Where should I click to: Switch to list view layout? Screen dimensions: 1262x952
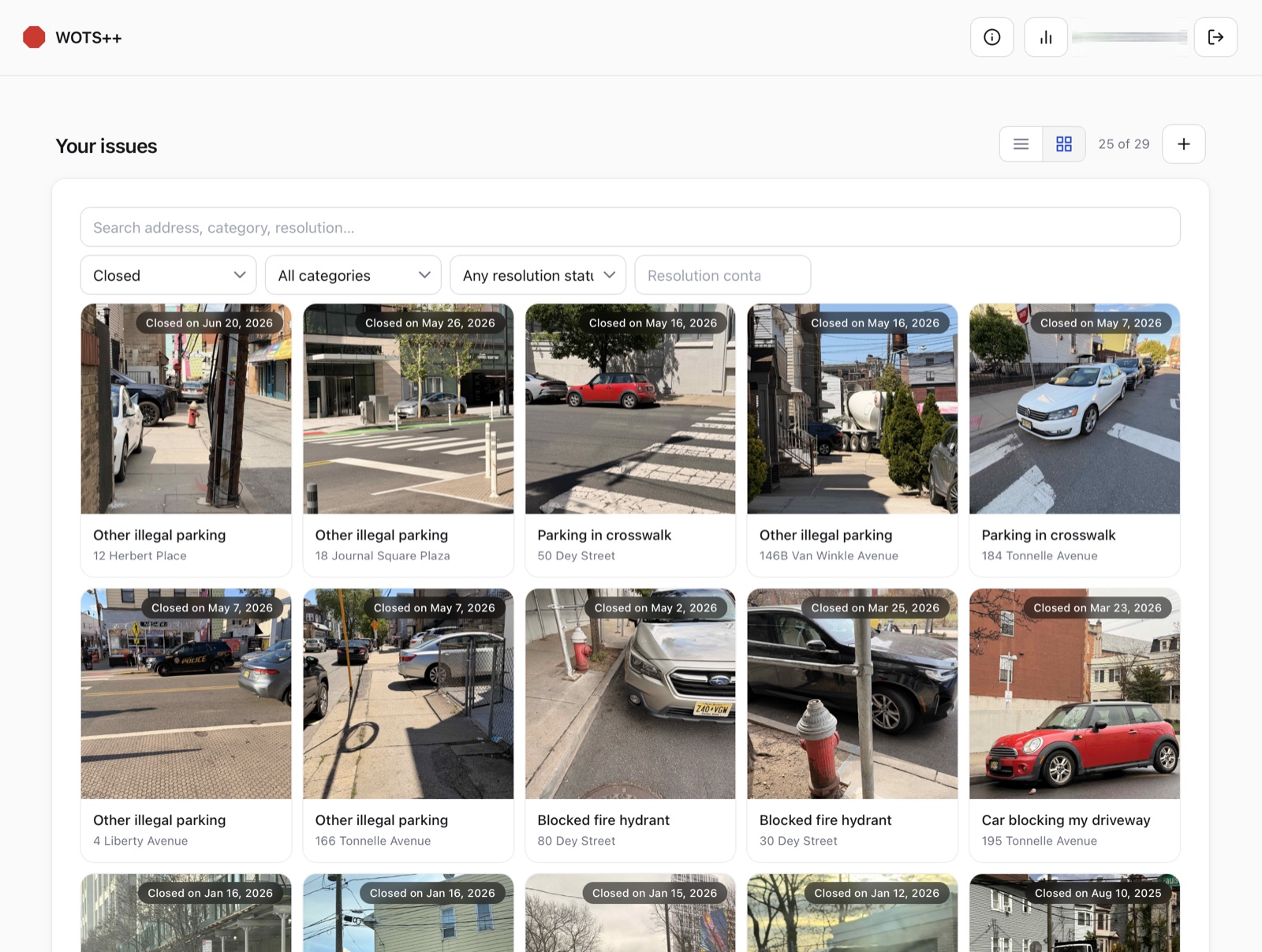pyautogui.click(x=1021, y=144)
